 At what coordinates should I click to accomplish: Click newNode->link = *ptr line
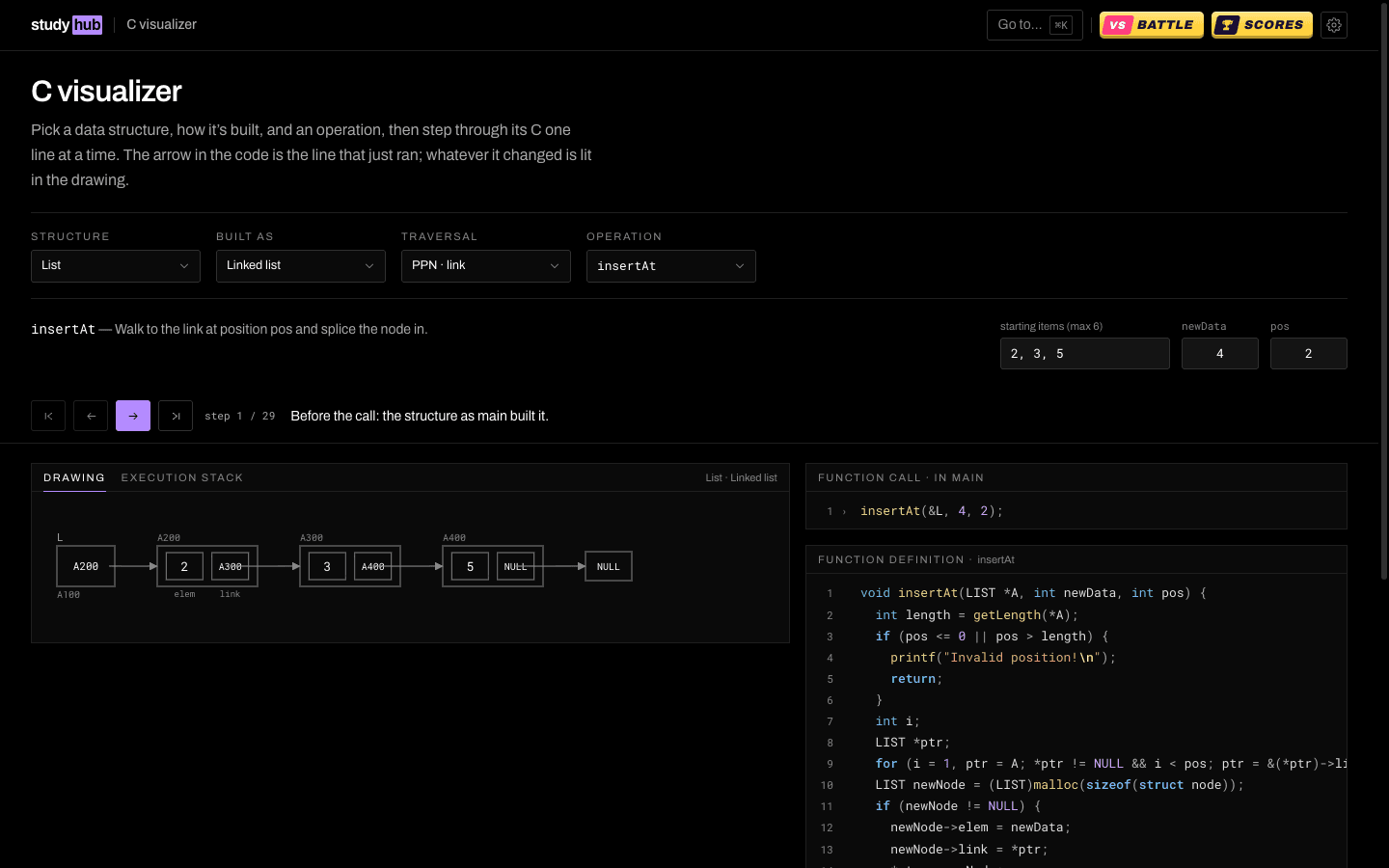tap(1076, 850)
